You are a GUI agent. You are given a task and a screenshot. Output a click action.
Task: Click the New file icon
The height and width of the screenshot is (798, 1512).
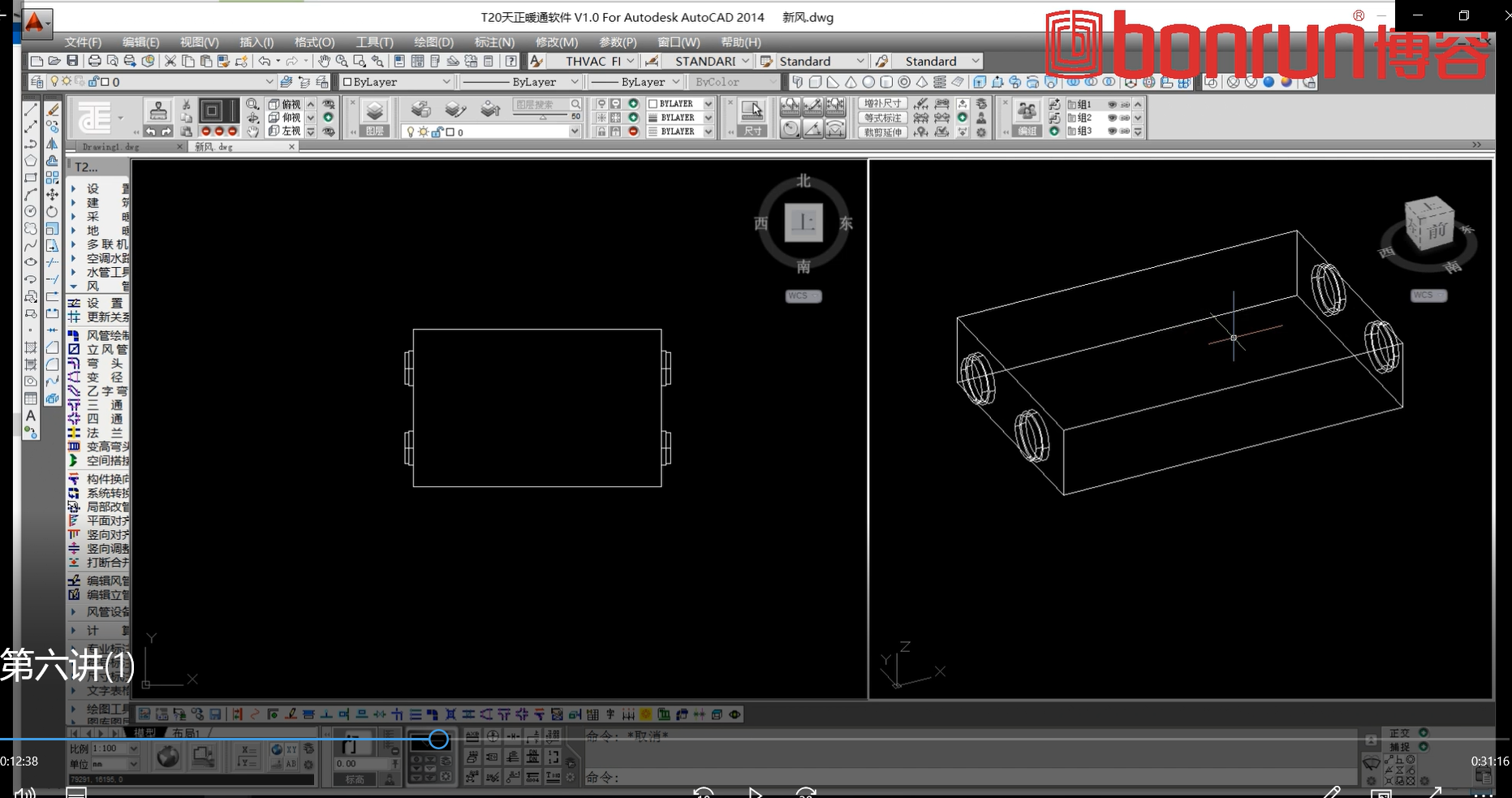(x=36, y=61)
